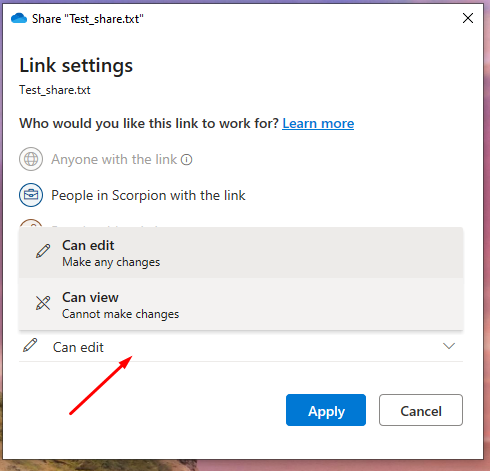Click the partially hidden person icon below Scorpion option
490x471 pixels.
31,223
